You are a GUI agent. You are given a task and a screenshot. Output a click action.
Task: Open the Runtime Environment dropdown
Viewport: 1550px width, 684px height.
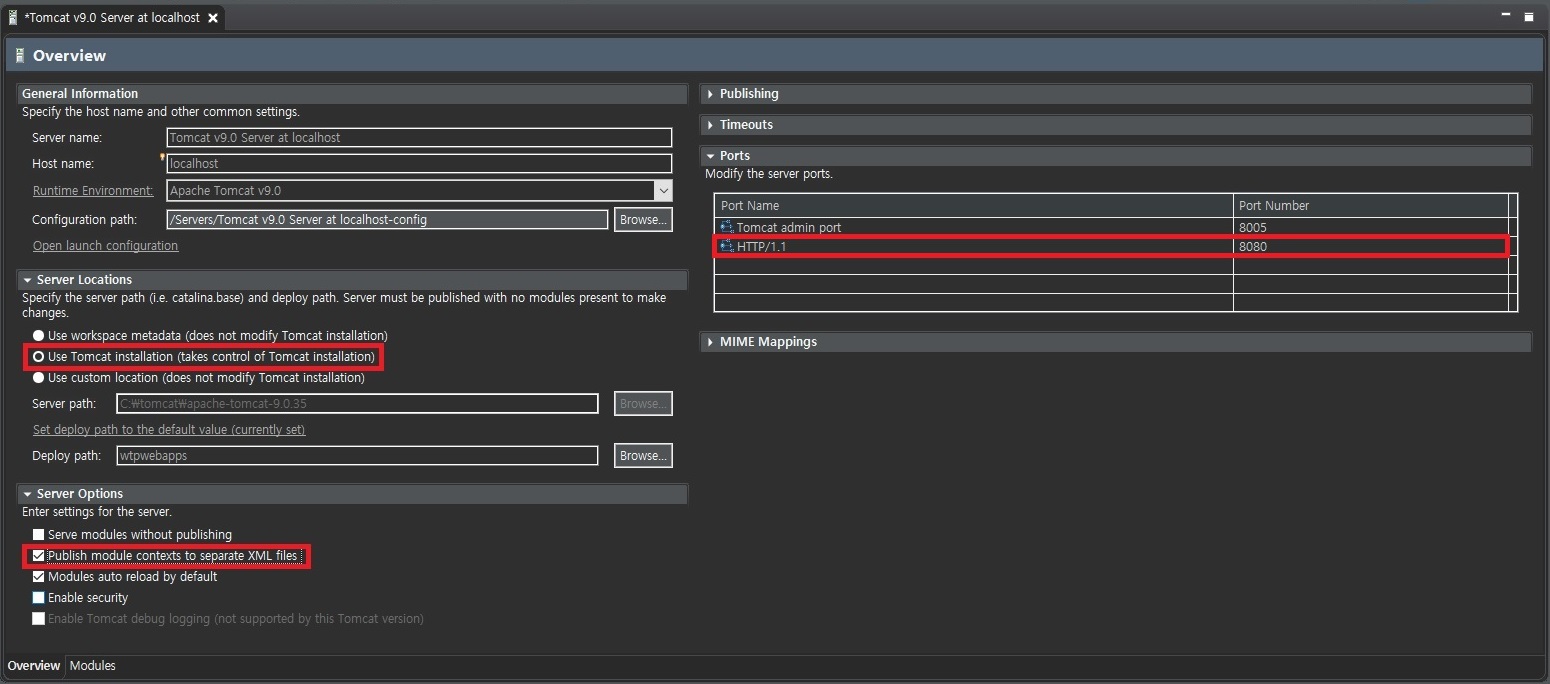pos(663,190)
